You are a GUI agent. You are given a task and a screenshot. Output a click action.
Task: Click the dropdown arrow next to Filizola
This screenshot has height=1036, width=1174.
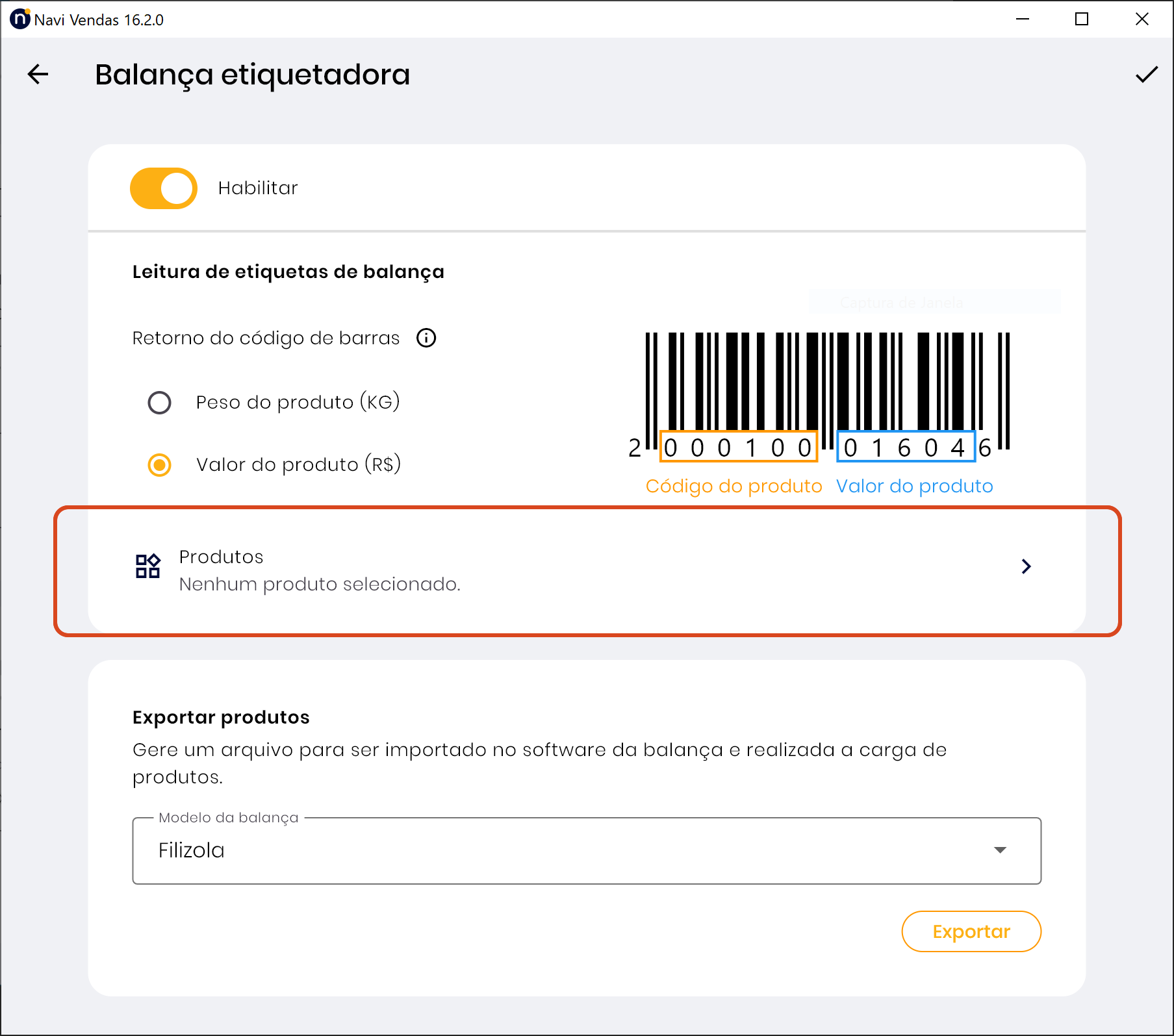coord(1000,850)
